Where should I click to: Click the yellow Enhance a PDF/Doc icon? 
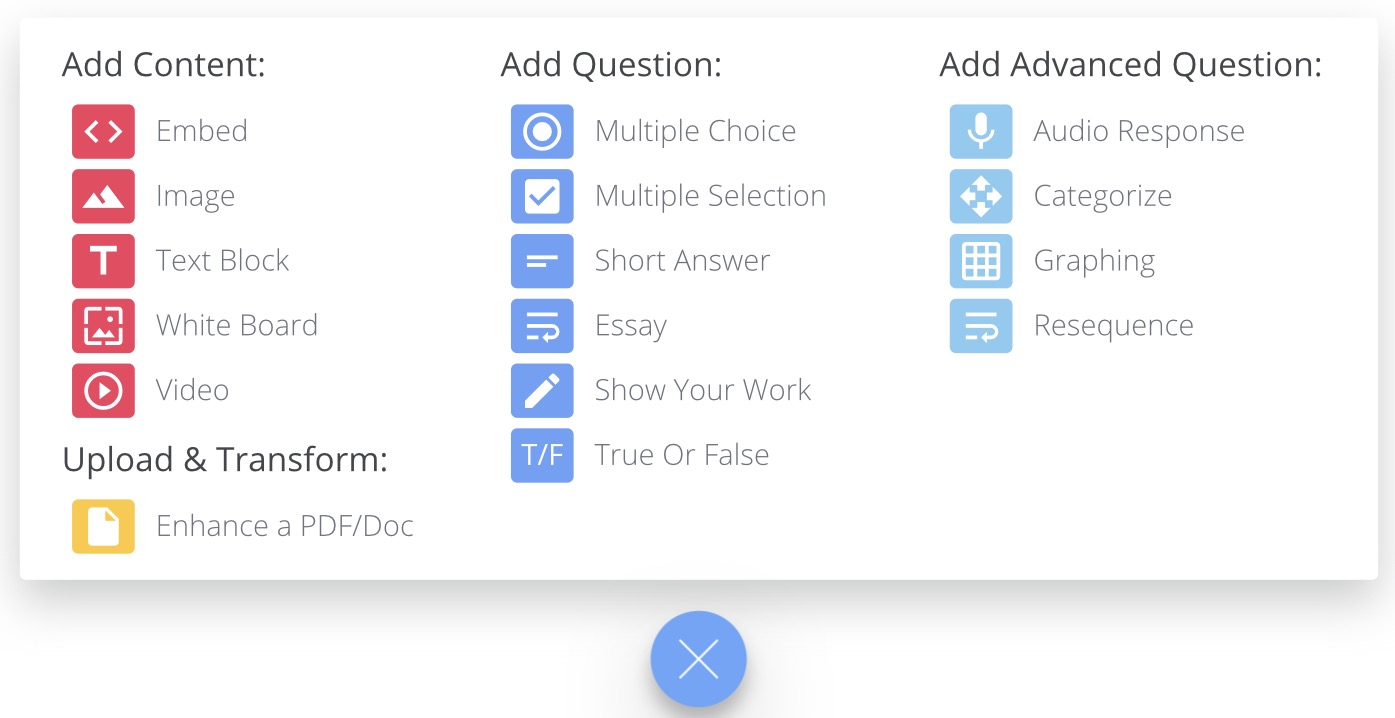[x=103, y=526]
